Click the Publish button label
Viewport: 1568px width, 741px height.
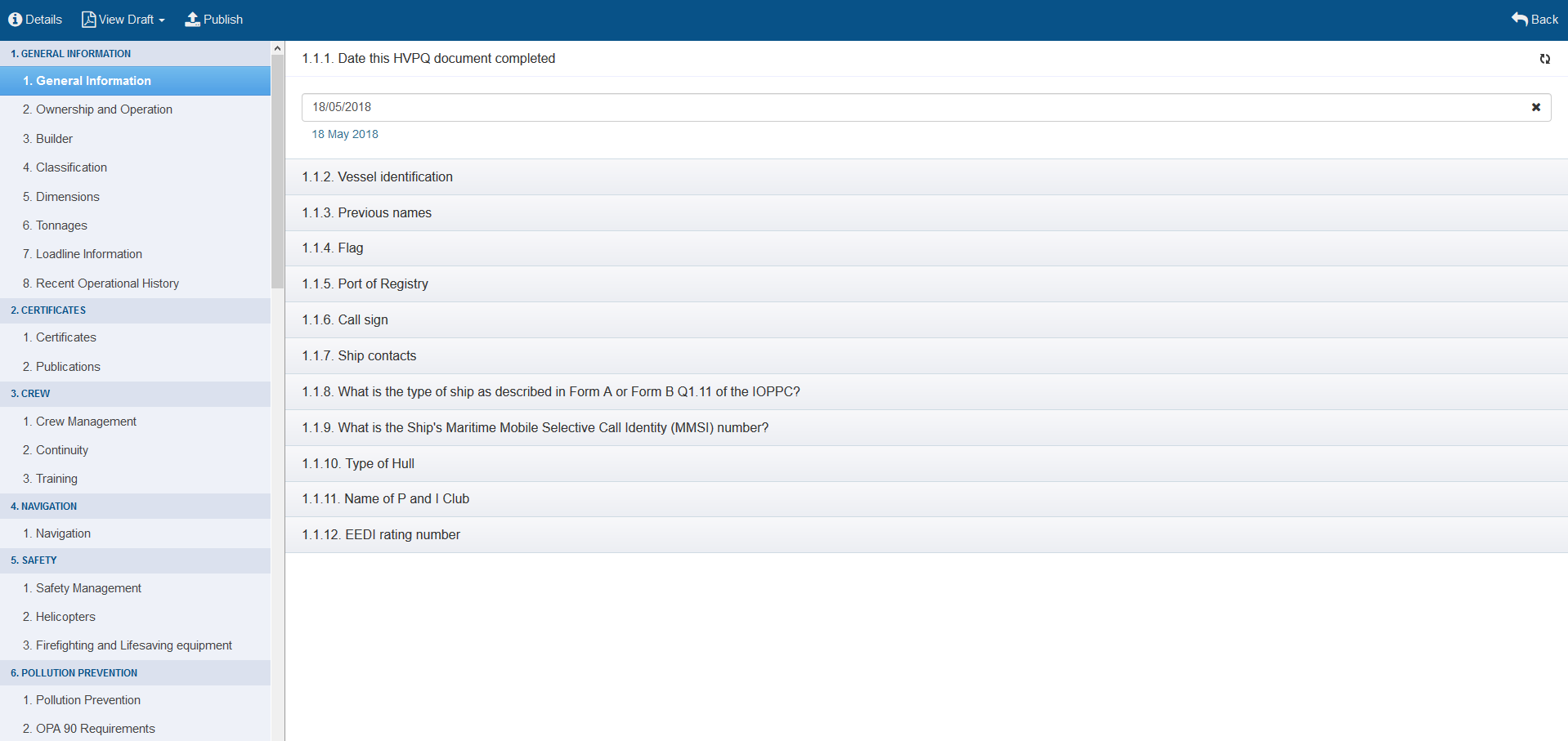(x=223, y=20)
